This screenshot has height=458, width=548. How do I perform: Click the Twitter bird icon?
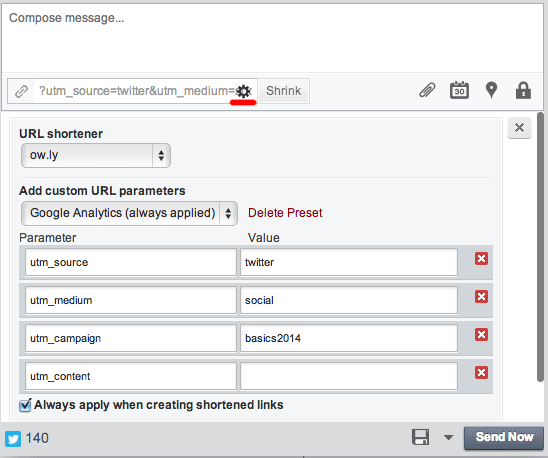[13, 438]
